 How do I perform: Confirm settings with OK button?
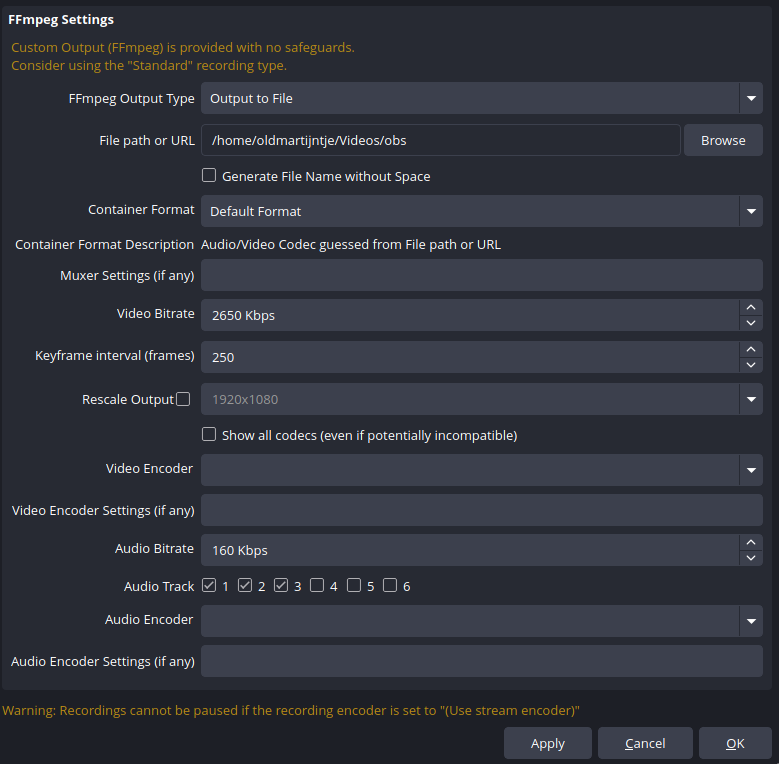pyautogui.click(x=735, y=743)
